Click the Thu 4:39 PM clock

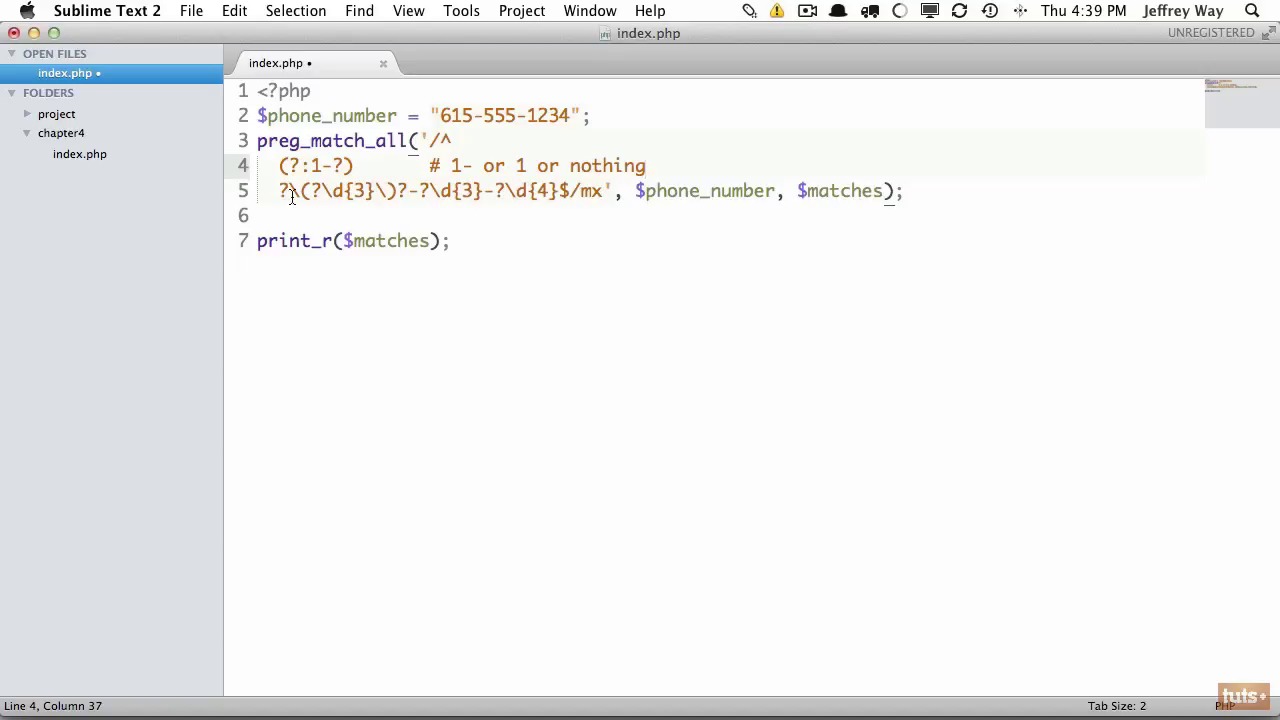tap(1083, 11)
